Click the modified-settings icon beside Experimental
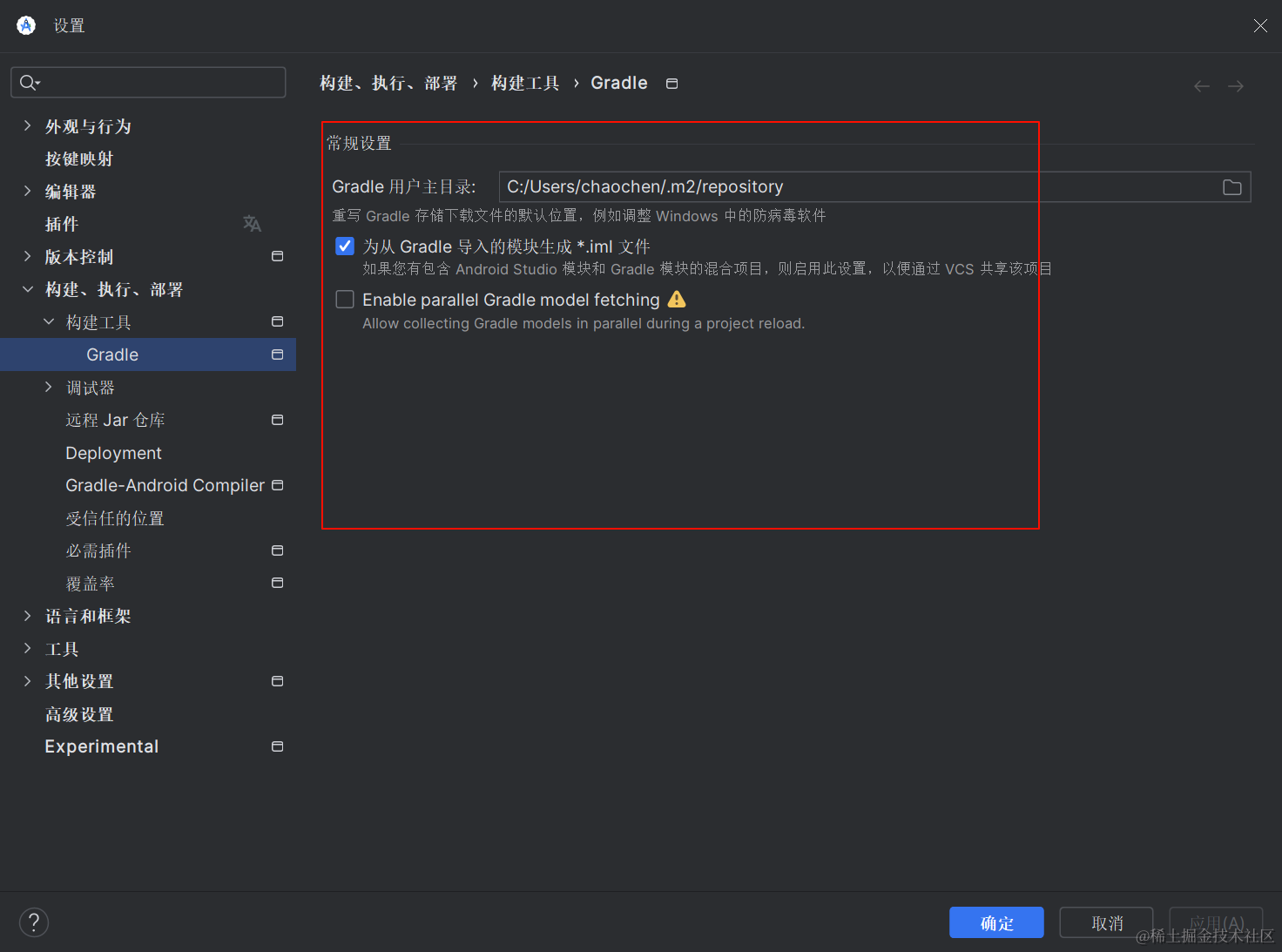 (277, 746)
